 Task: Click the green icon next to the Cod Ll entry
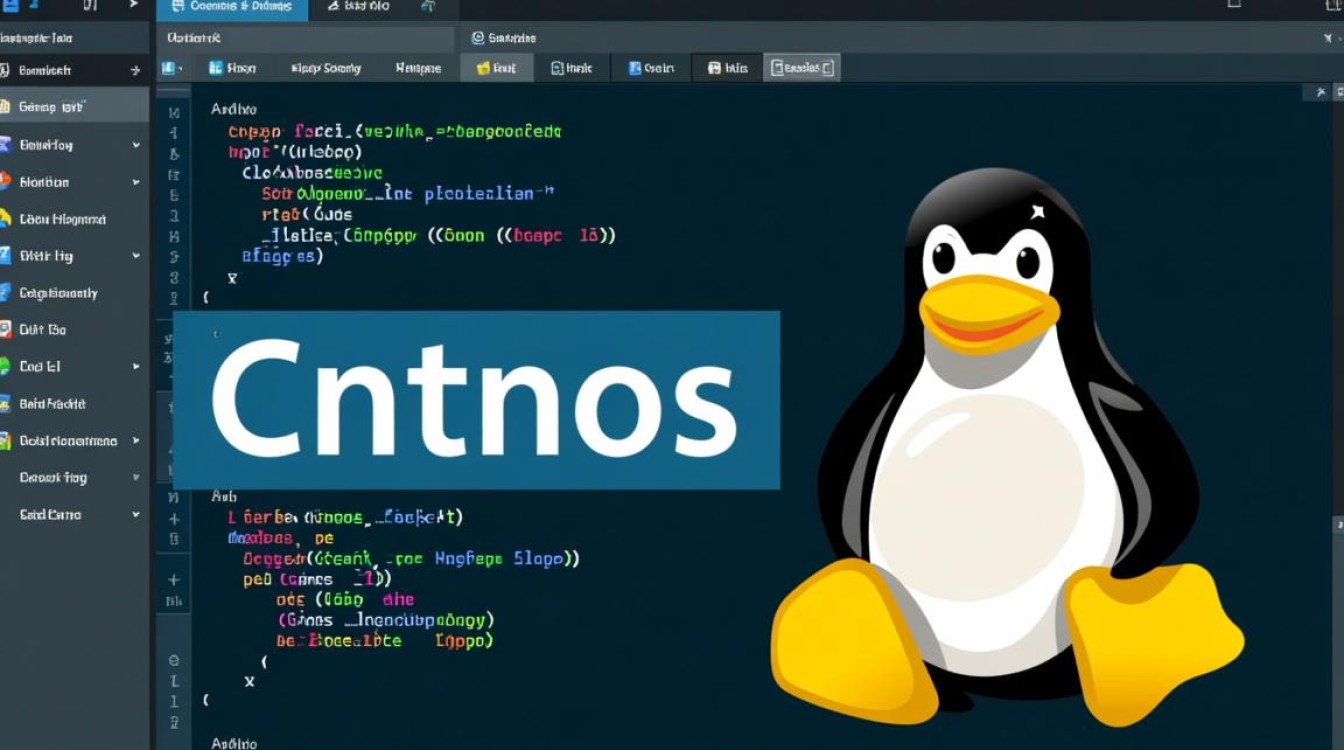pyautogui.click(x=7, y=367)
